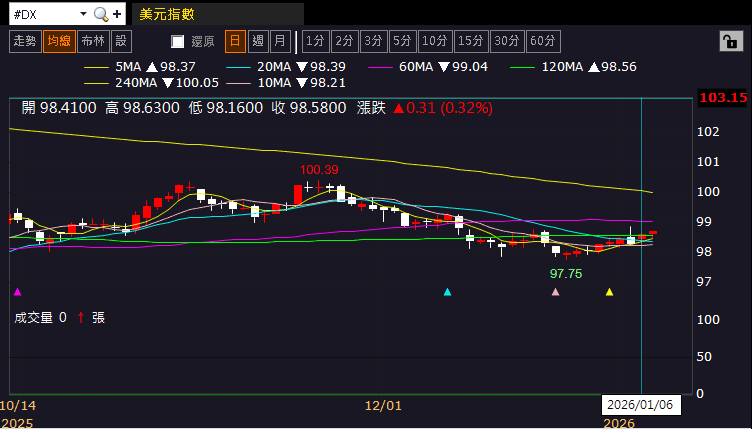Screen dimensions: 752x429
Task: Select the 日 daily period toggle
Action: click(x=235, y=41)
